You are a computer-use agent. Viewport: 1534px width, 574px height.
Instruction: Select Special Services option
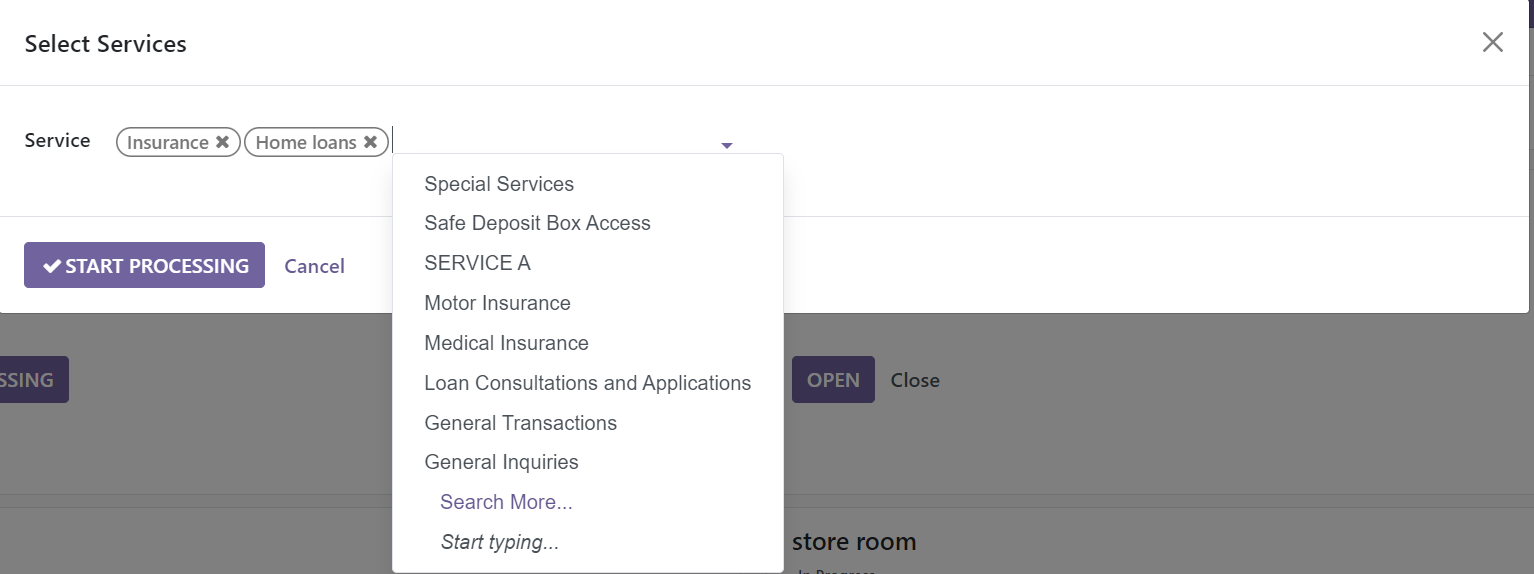pyautogui.click(x=499, y=184)
